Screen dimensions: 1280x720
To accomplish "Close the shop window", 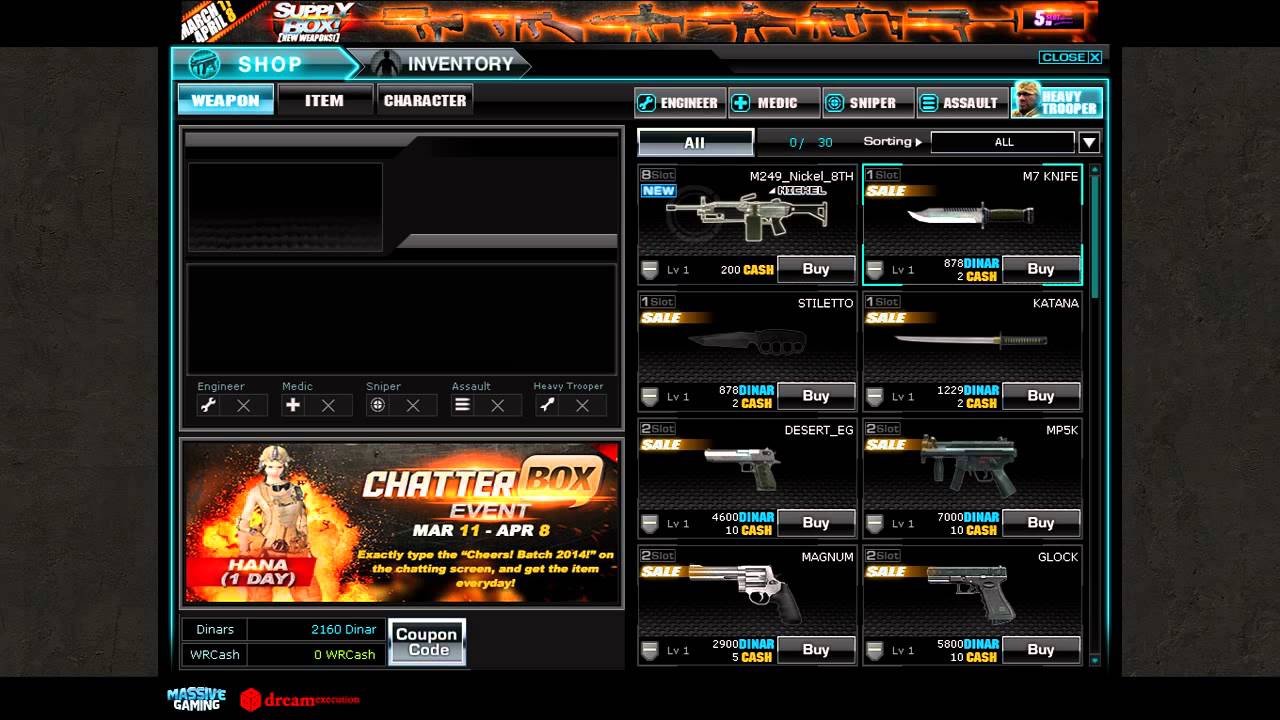I will point(1071,57).
